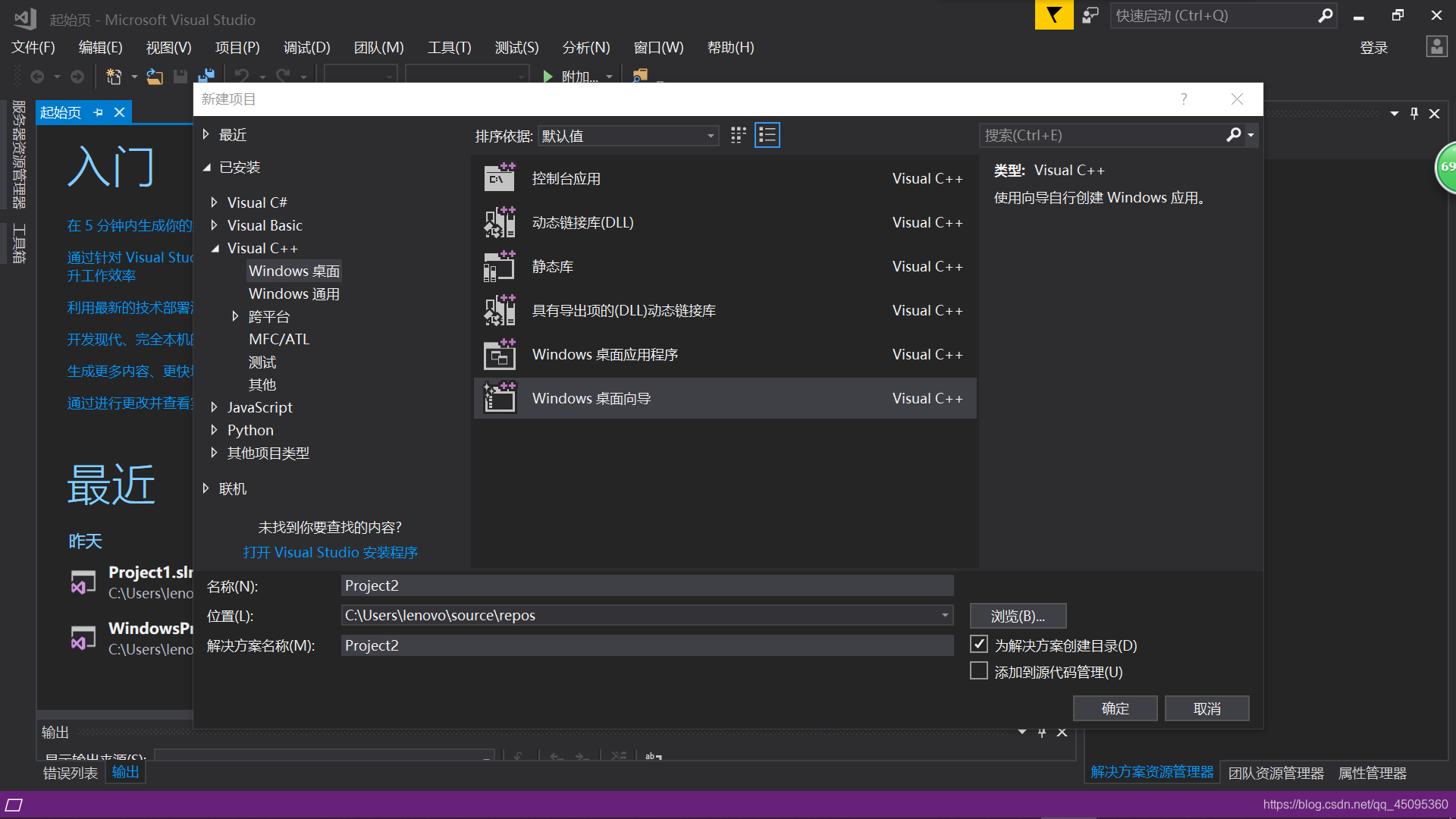Switch to list view layout icon
Screen dimensions: 1456x819
click(767, 135)
